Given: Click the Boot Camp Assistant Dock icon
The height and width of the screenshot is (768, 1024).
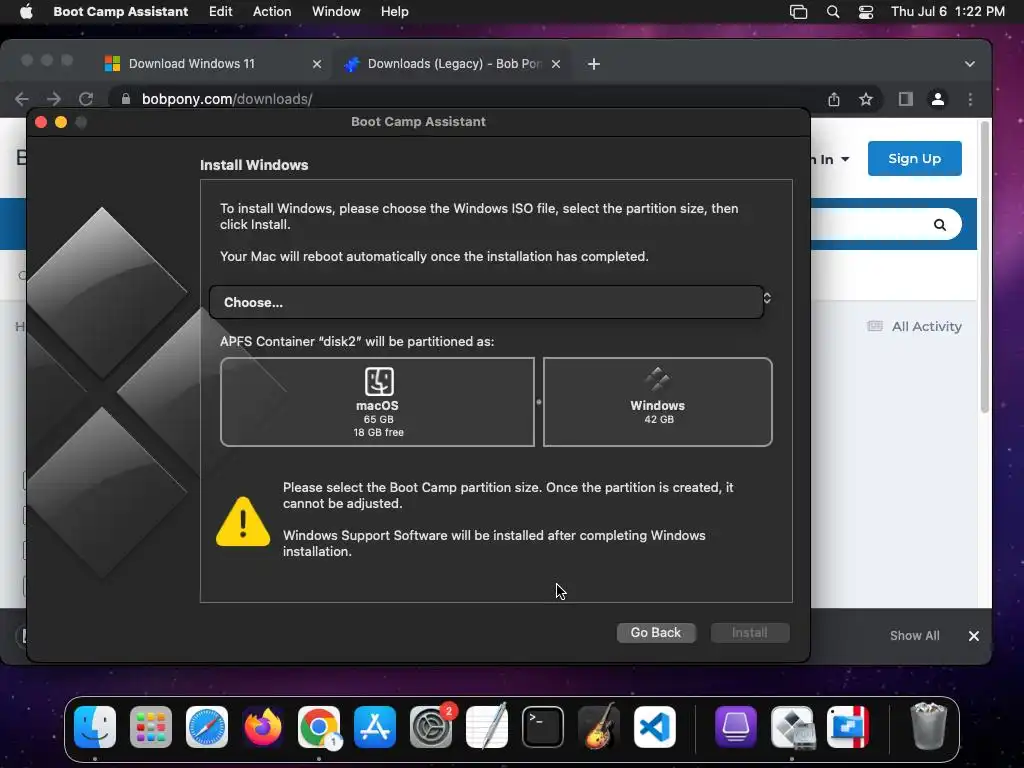Looking at the screenshot, I should tap(792, 727).
